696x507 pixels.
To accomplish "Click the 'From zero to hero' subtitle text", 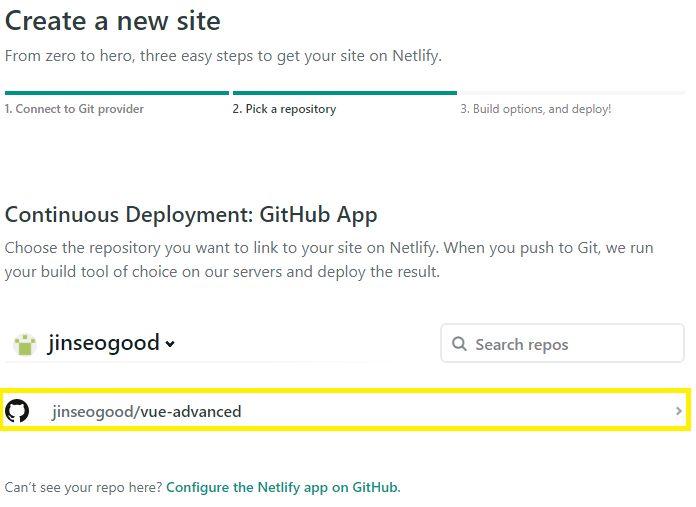I will (x=223, y=56).
